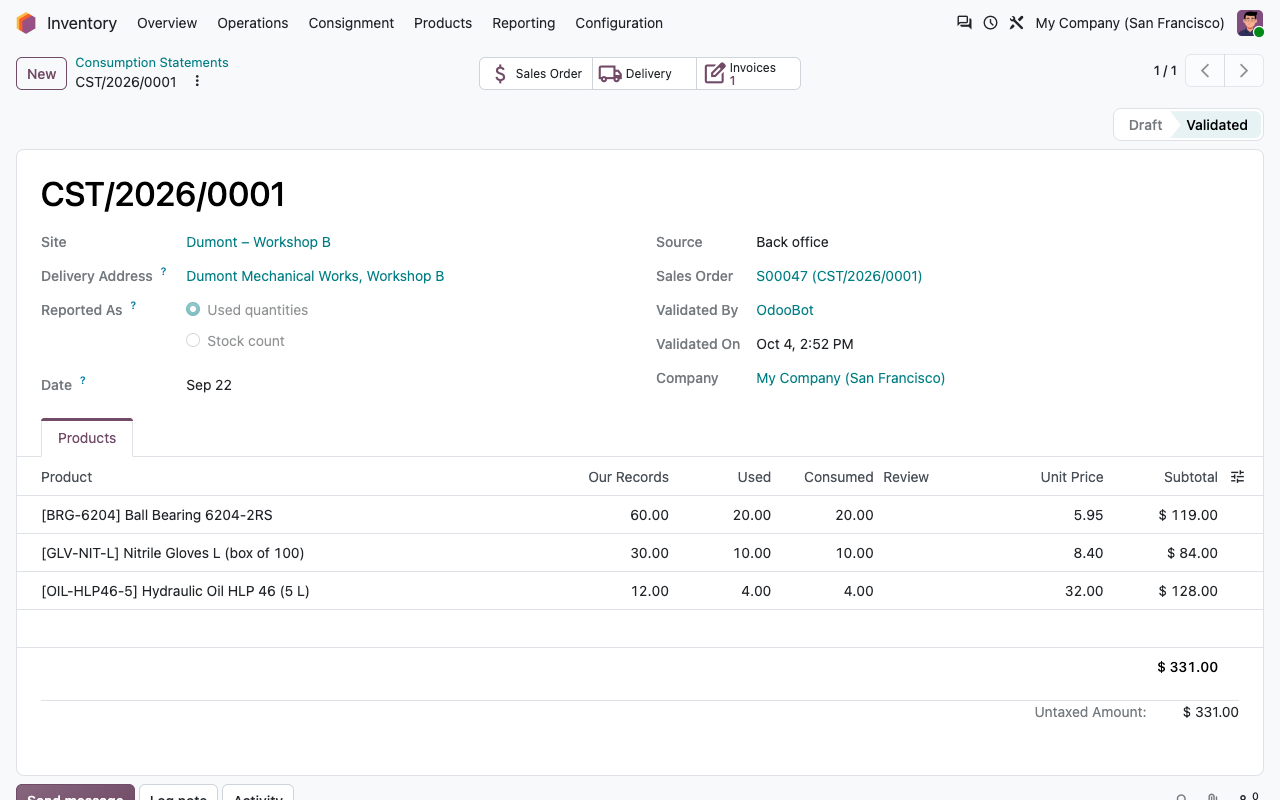Expand the Operations menu
Image resolution: width=1280 pixels, height=800 pixels.
pos(253,23)
